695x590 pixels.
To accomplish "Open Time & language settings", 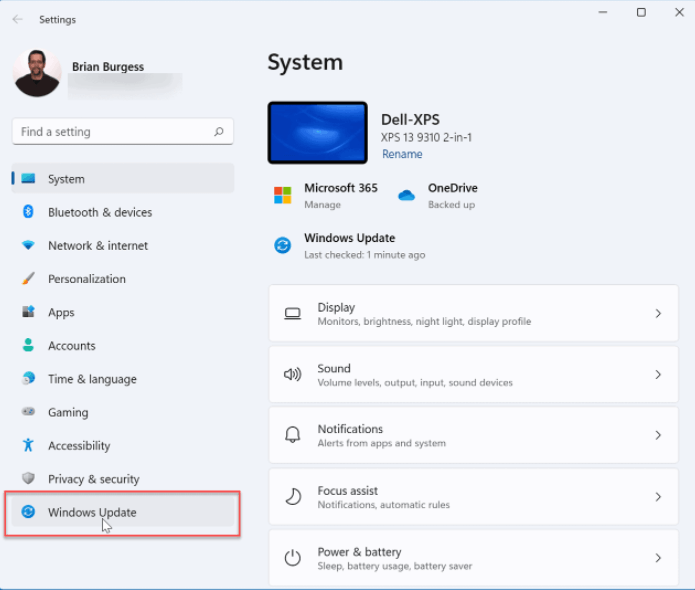I will coord(123,379).
